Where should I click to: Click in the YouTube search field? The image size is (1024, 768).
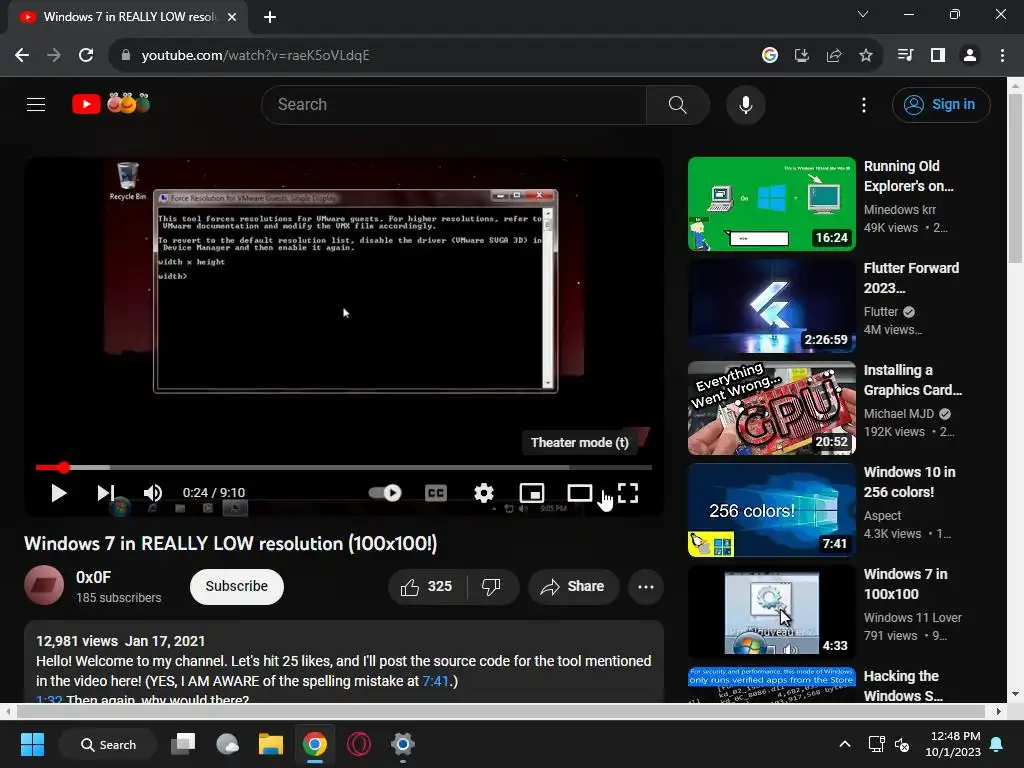pos(454,104)
